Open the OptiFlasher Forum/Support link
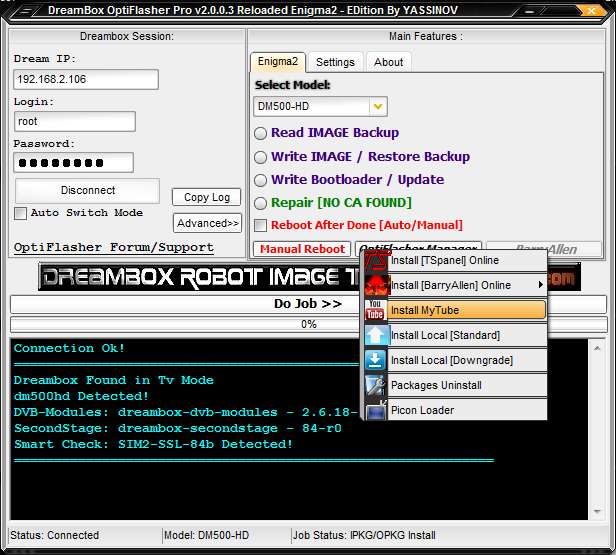The width and height of the screenshot is (616, 555). 114,247
